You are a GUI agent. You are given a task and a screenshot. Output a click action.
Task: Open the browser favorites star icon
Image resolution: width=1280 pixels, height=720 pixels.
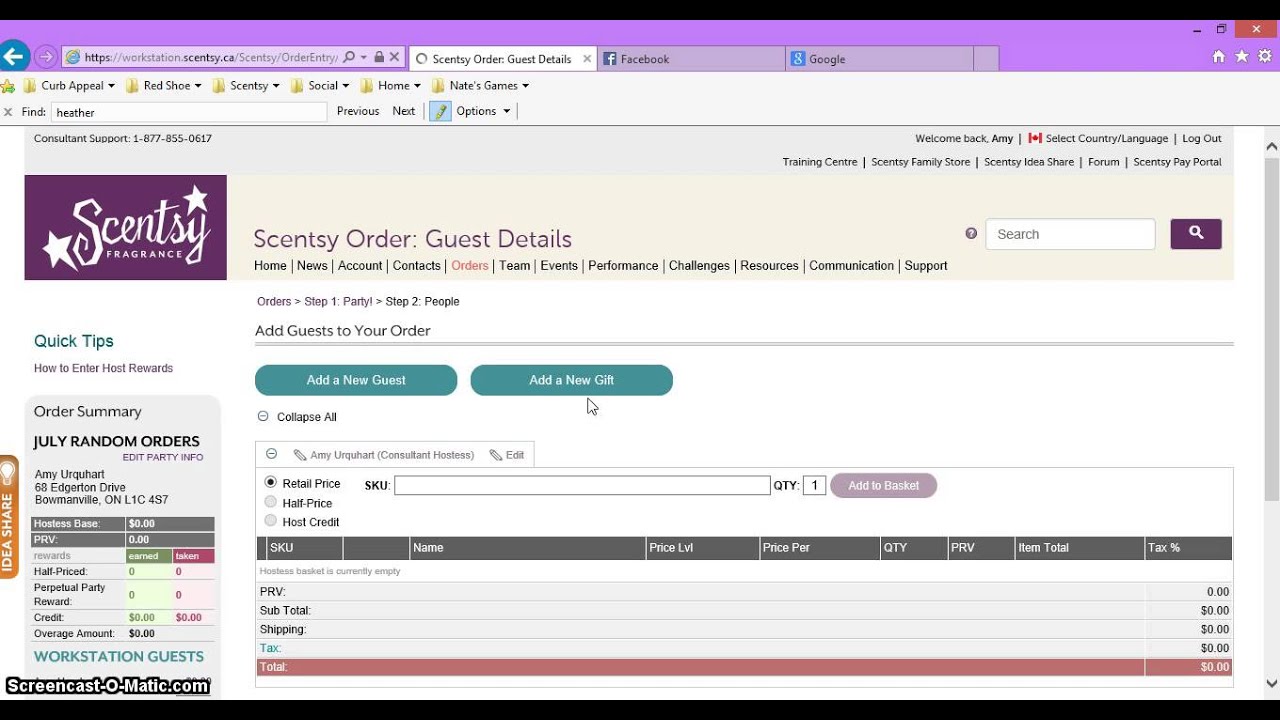coord(1242,57)
